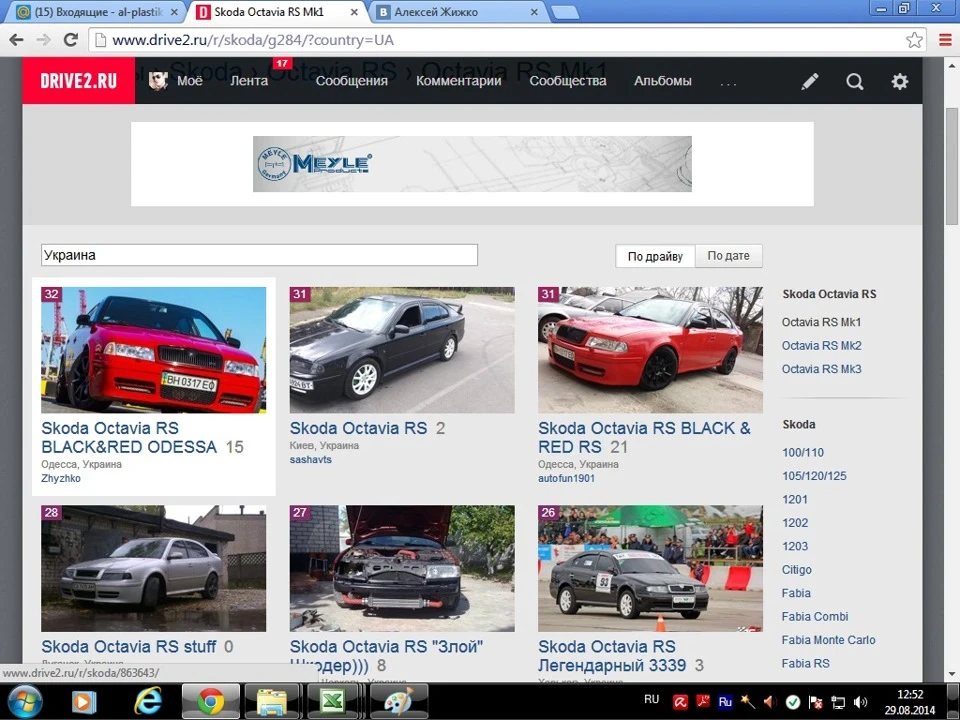Open Skoda 100/110 model link

[x=803, y=452]
